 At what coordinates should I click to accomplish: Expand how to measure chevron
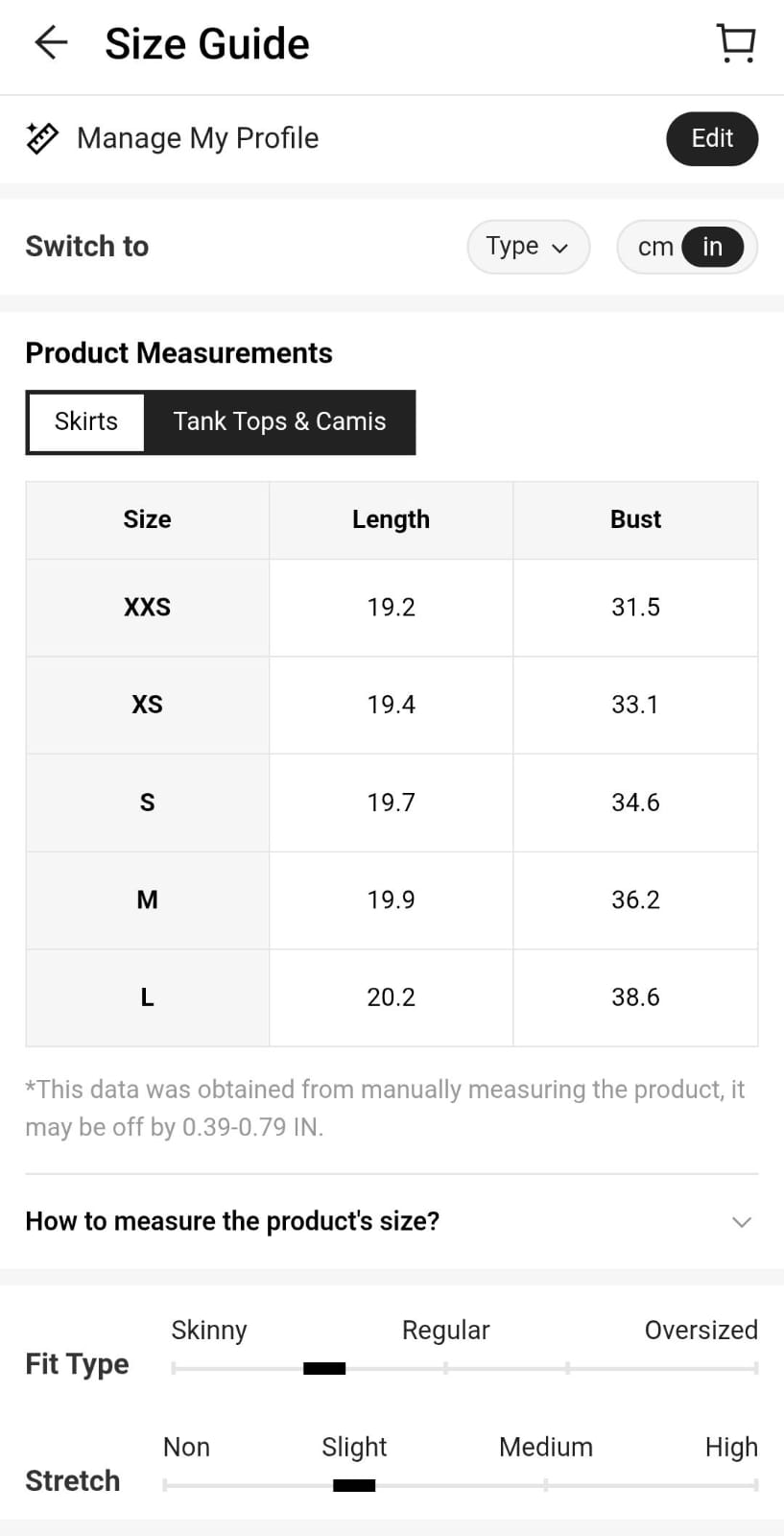[x=741, y=1222]
